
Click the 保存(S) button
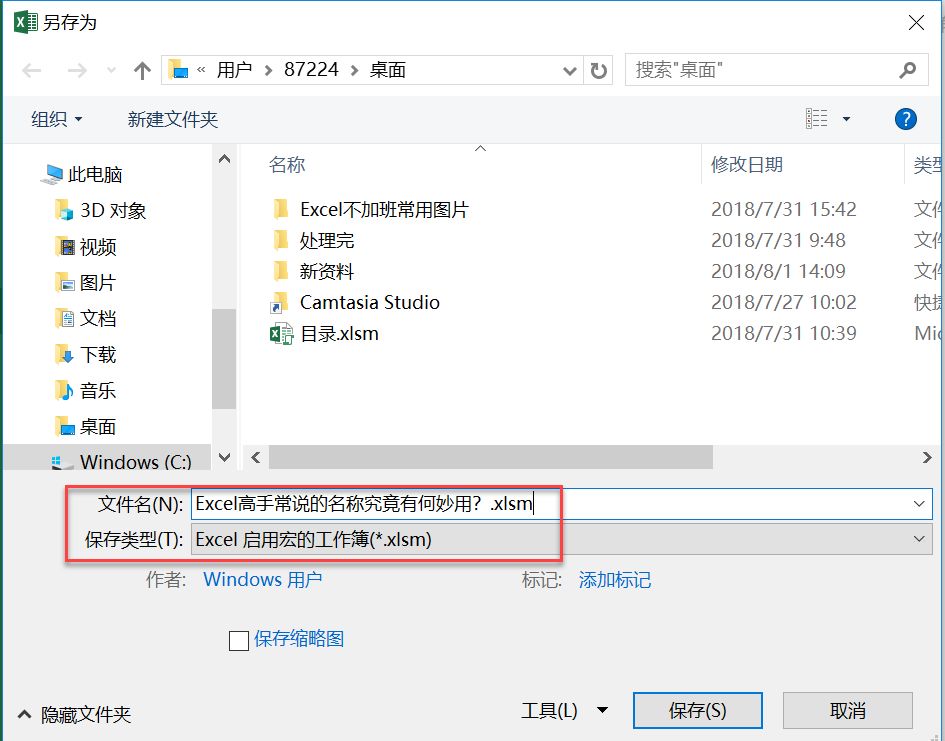pos(697,710)
